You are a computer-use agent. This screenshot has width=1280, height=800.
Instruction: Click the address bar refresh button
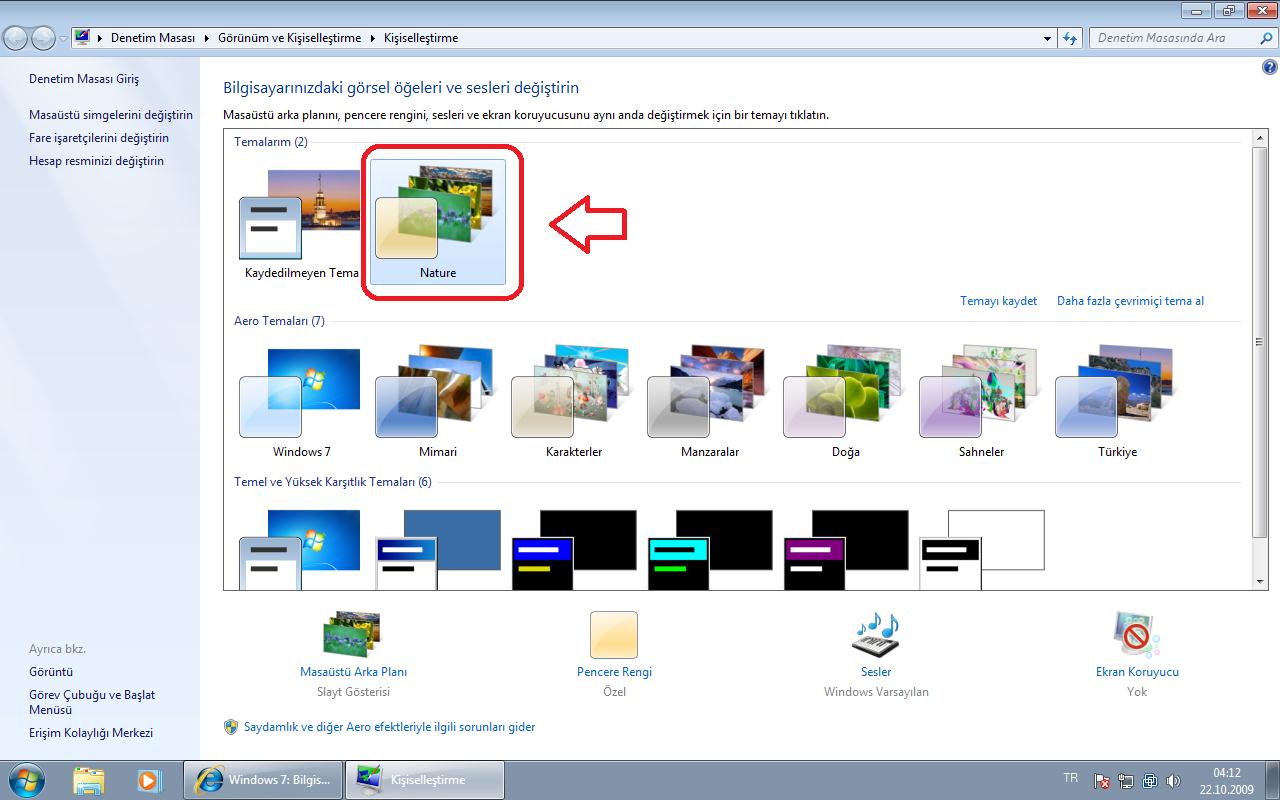coord(1070,38)
